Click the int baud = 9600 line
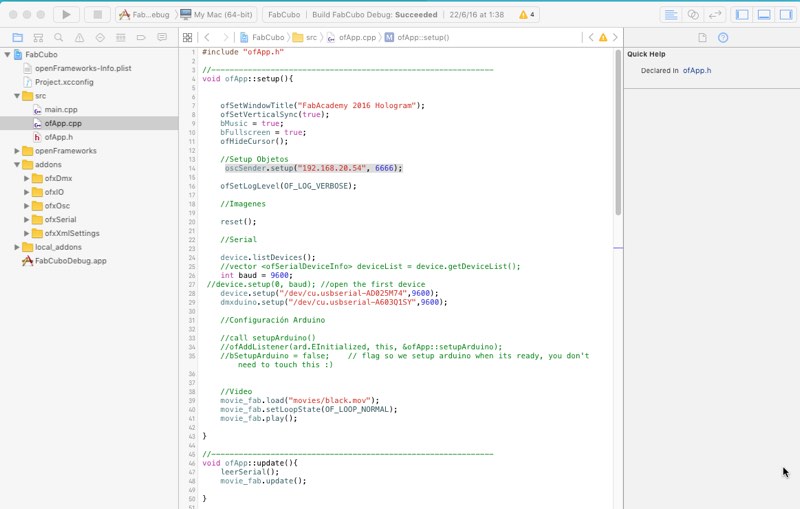Screen dimensions: 800x509 click(x=257, y=275)
